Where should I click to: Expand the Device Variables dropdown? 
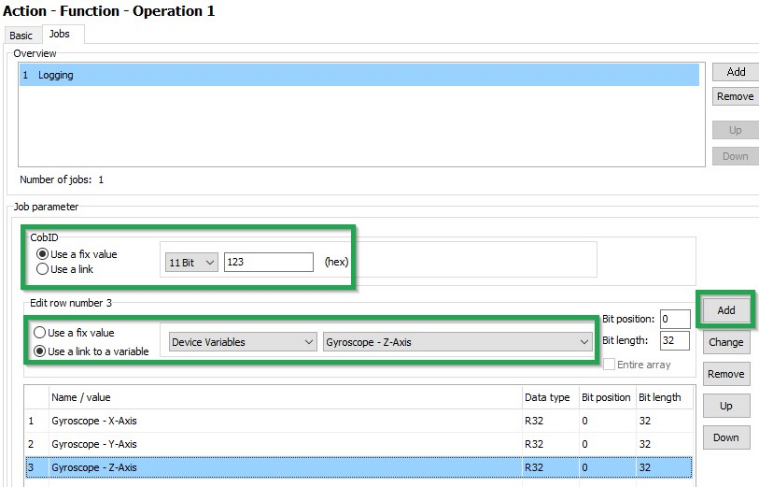(242, 342)
